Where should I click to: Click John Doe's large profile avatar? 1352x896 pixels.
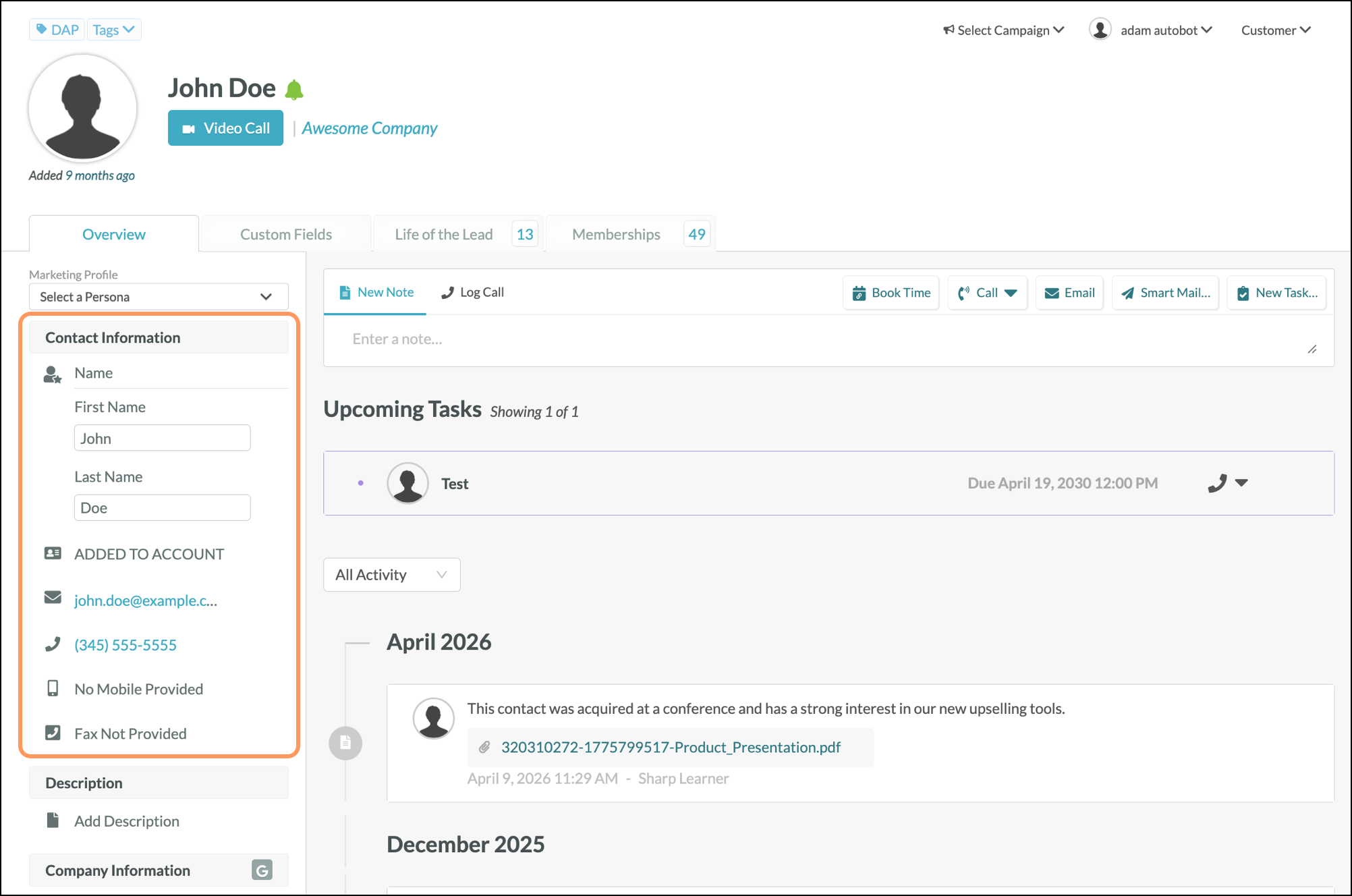[82, 108]
